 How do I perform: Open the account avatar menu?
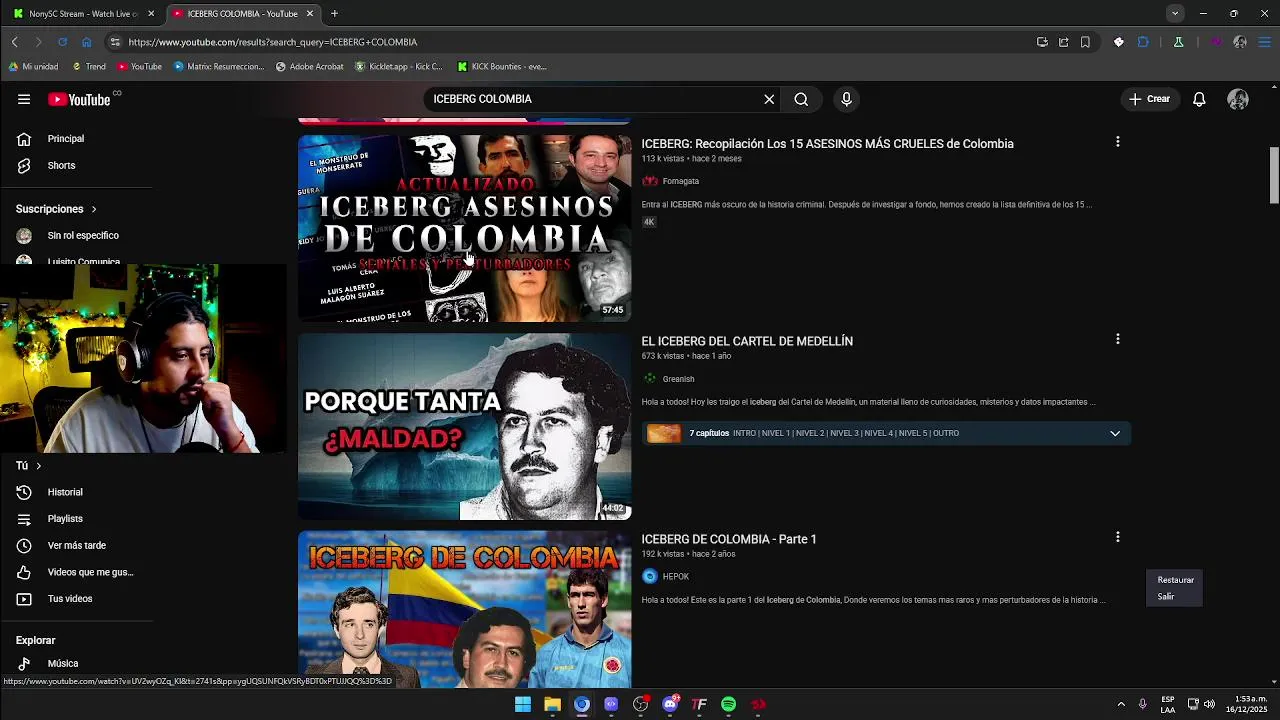tap(1238, 99)
